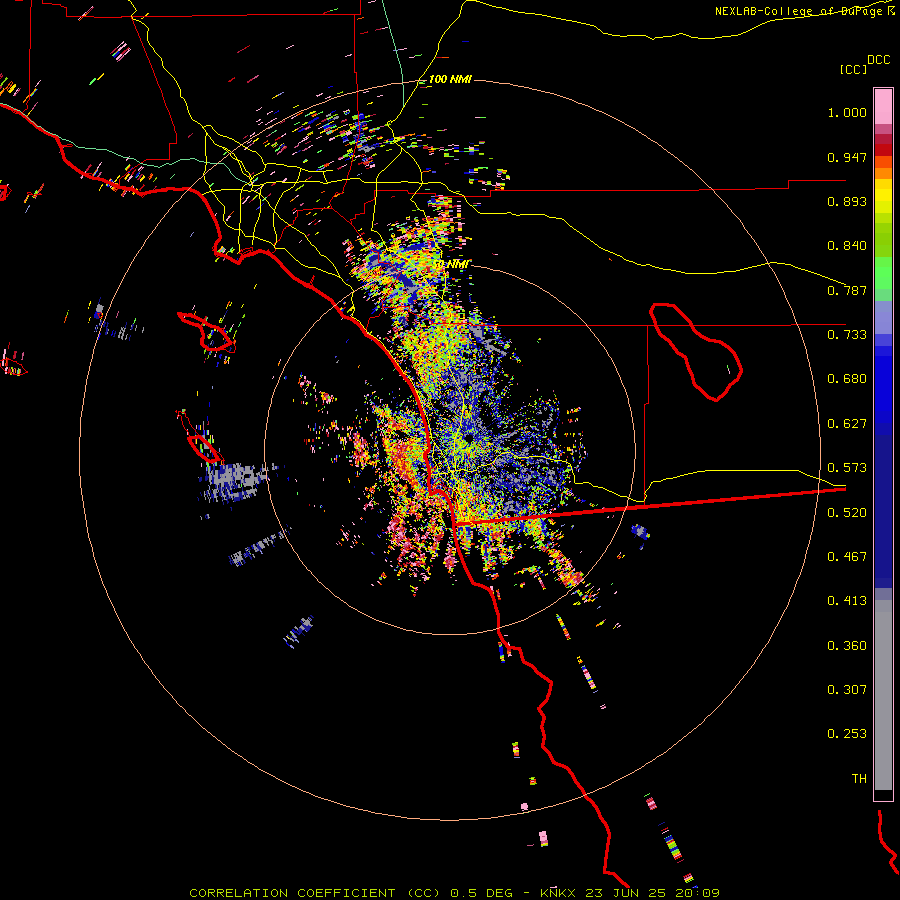Screen dimensions: 900x900
Task: Select the 0.627 scale value
Action: (847, 424)
